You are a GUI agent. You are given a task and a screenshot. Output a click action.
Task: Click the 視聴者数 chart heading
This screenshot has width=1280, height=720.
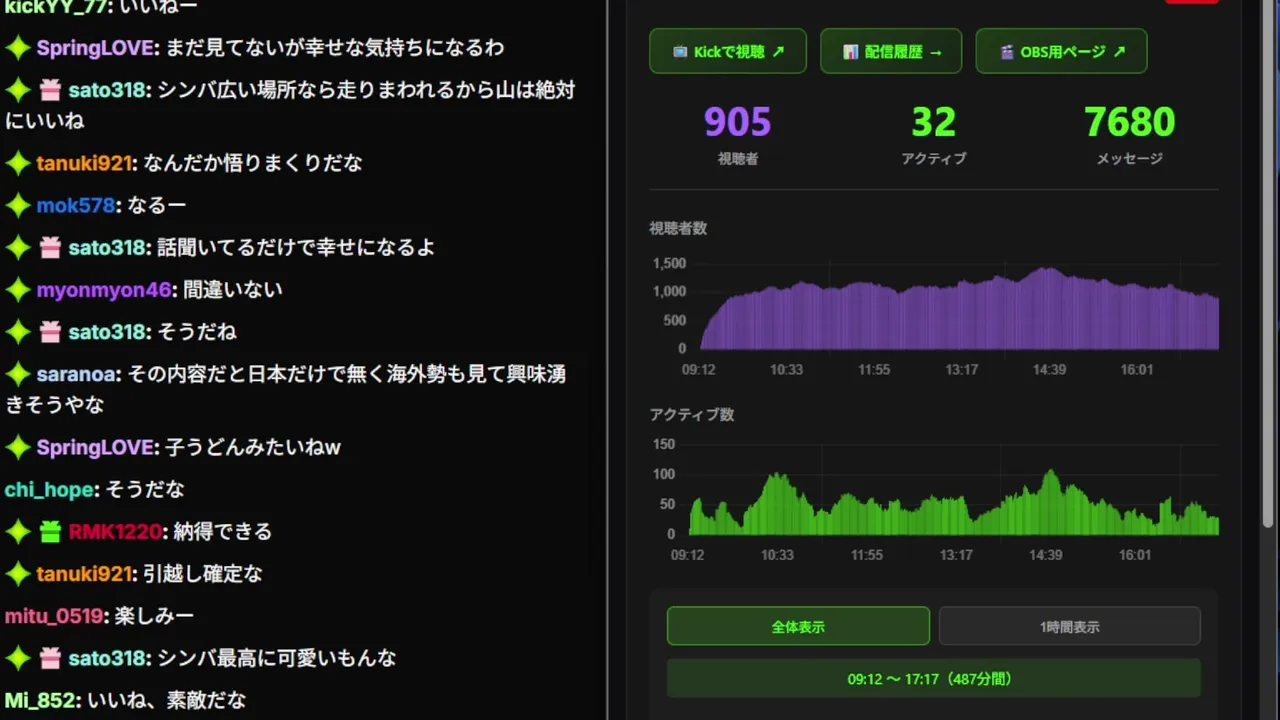coord(678,228)
